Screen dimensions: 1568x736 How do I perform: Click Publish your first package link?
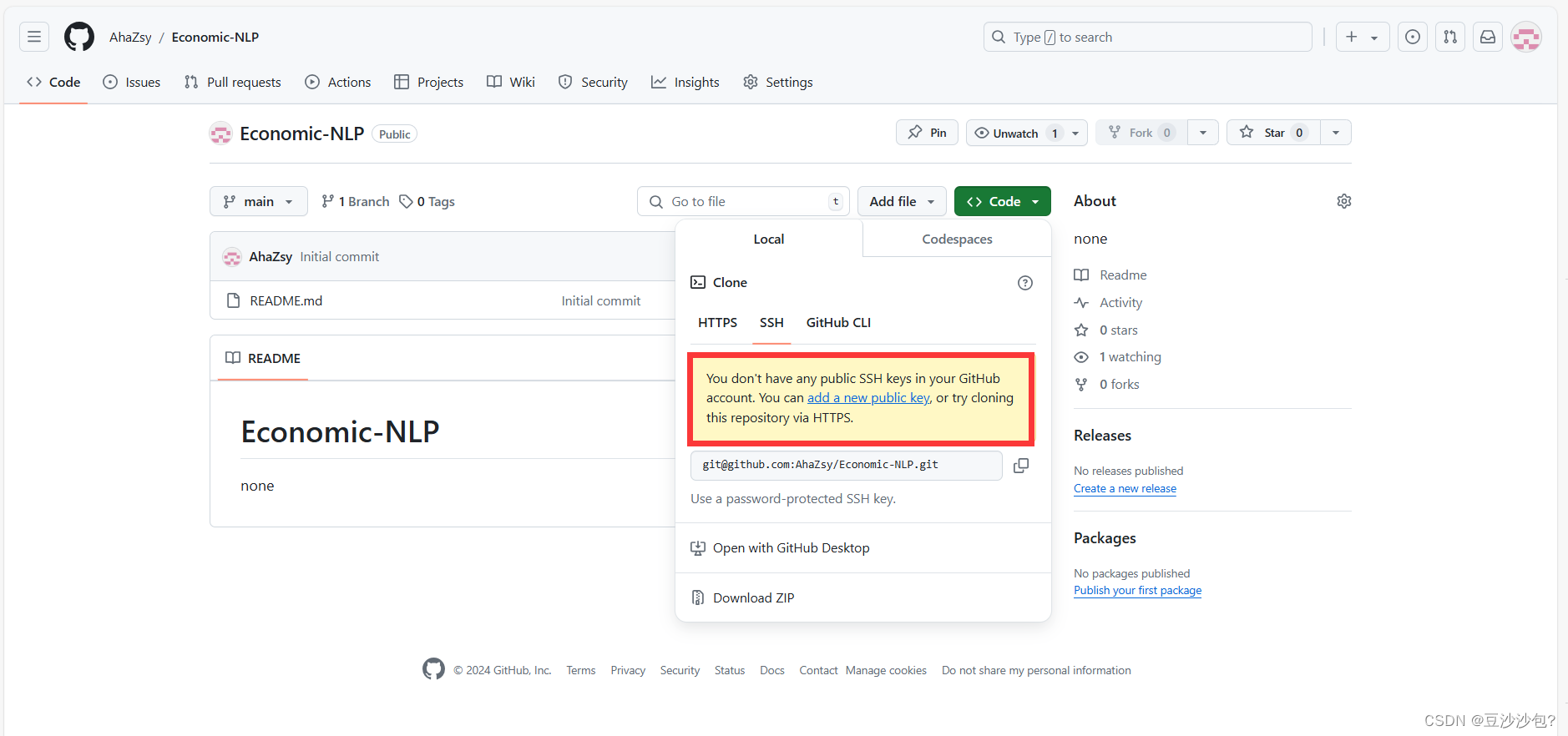tap(1137, 591)
